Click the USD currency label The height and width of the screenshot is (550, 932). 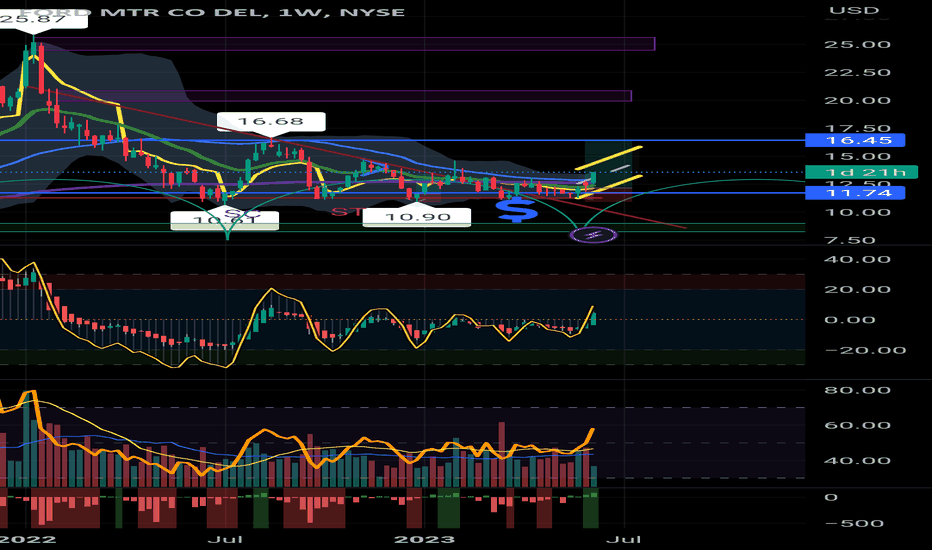point(854,11)
